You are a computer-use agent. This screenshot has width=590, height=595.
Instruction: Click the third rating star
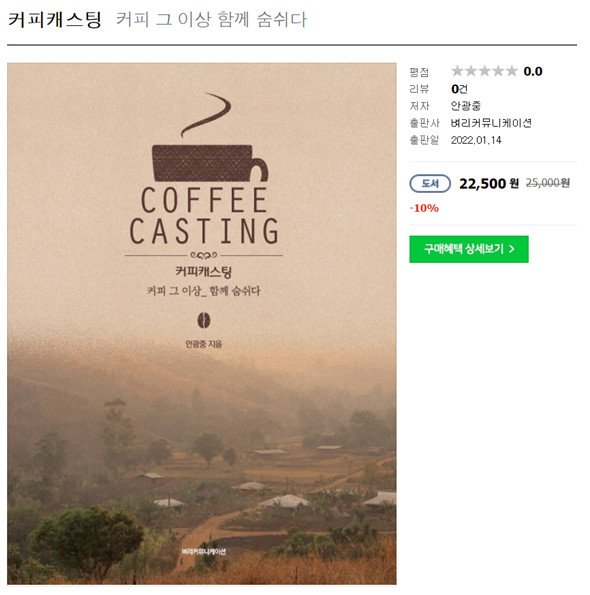[x=485, y=71]
